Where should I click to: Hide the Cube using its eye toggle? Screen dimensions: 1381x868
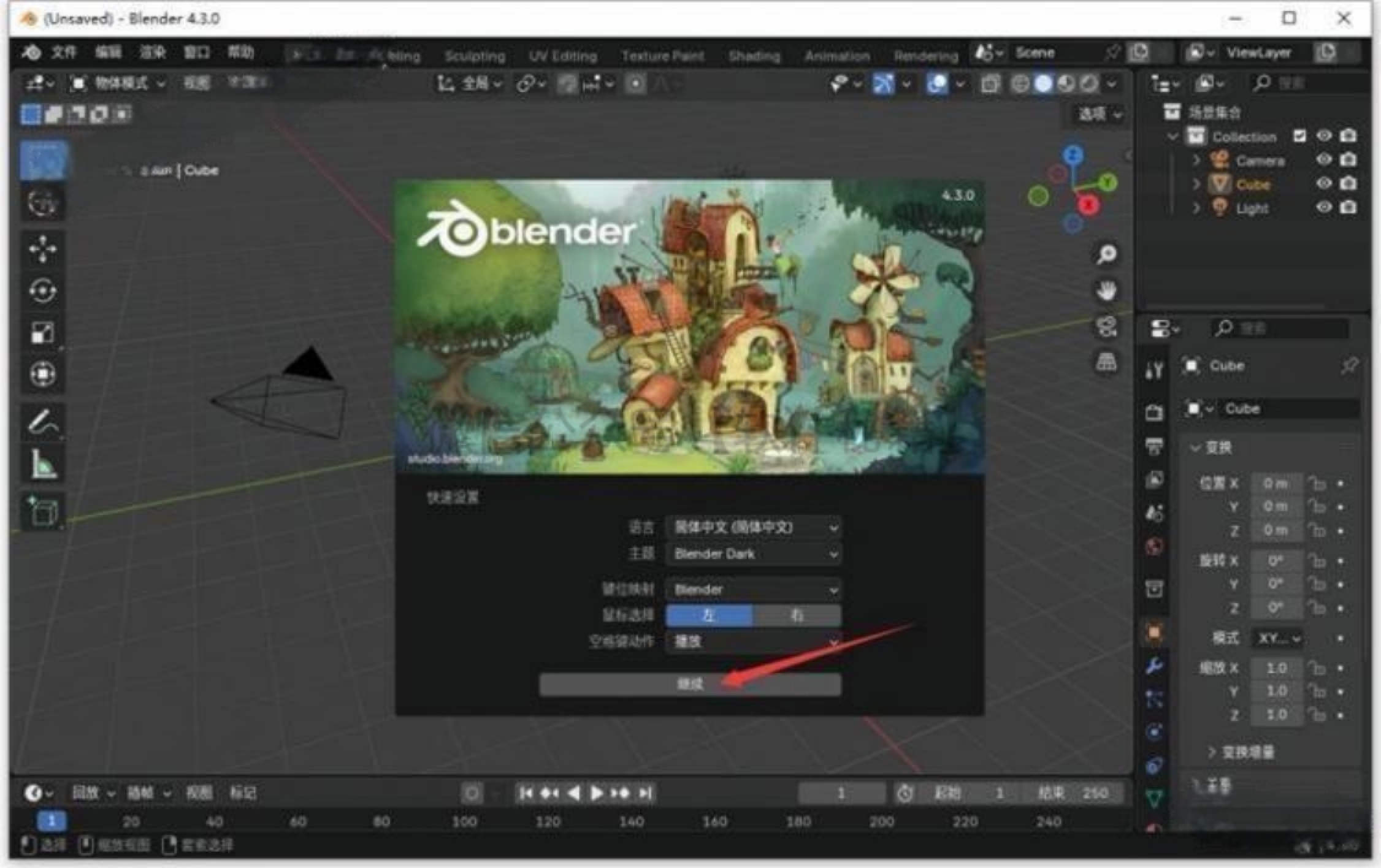[x=1324, y=184]
